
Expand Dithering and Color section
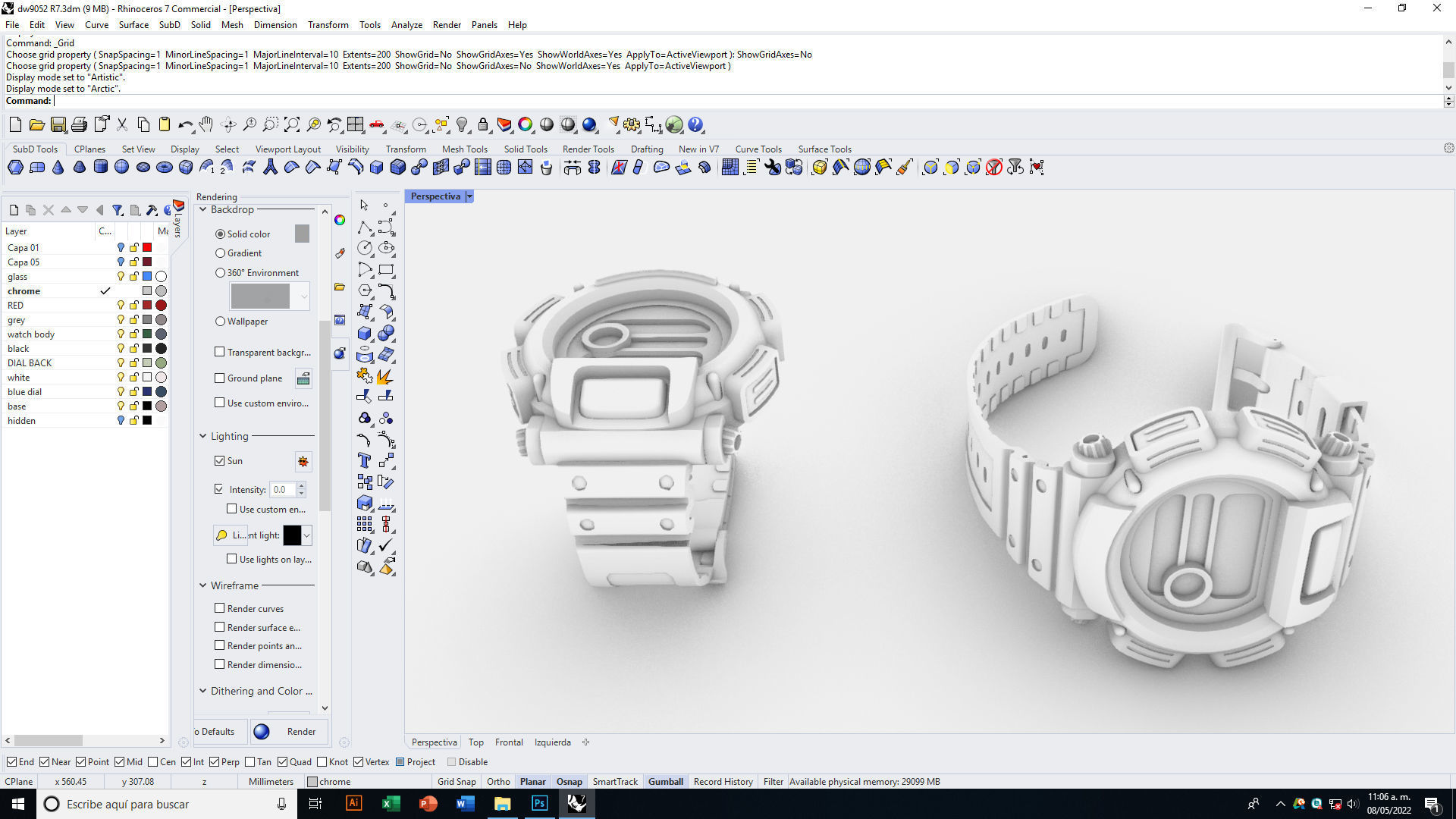(203, 691)
